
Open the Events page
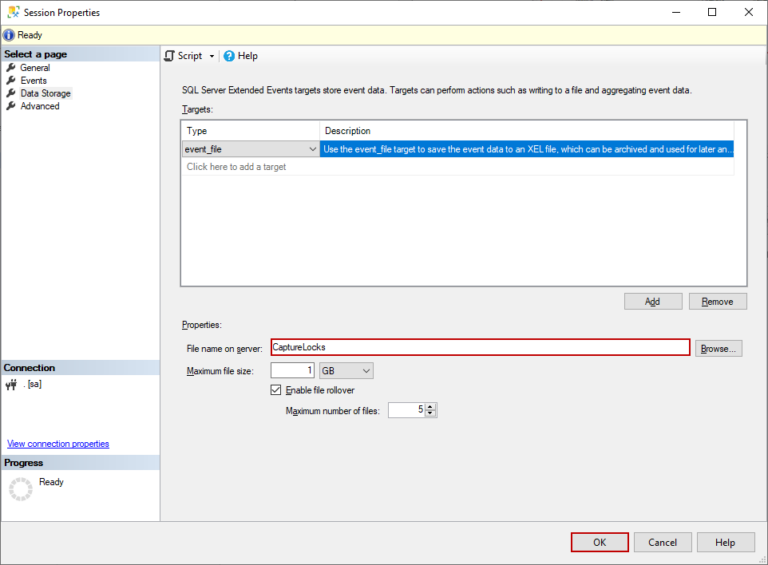[x=33, y=80]
